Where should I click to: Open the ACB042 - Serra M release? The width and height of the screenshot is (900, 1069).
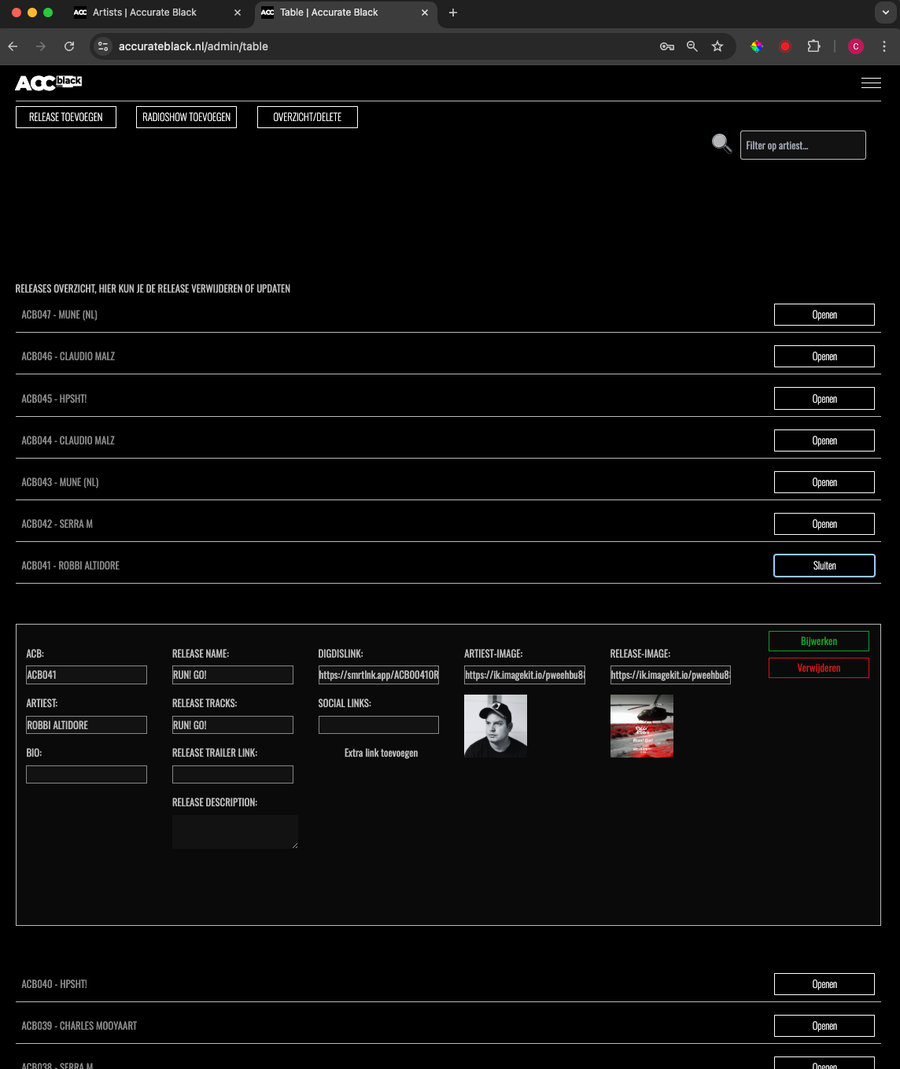[x=824, y=524]
